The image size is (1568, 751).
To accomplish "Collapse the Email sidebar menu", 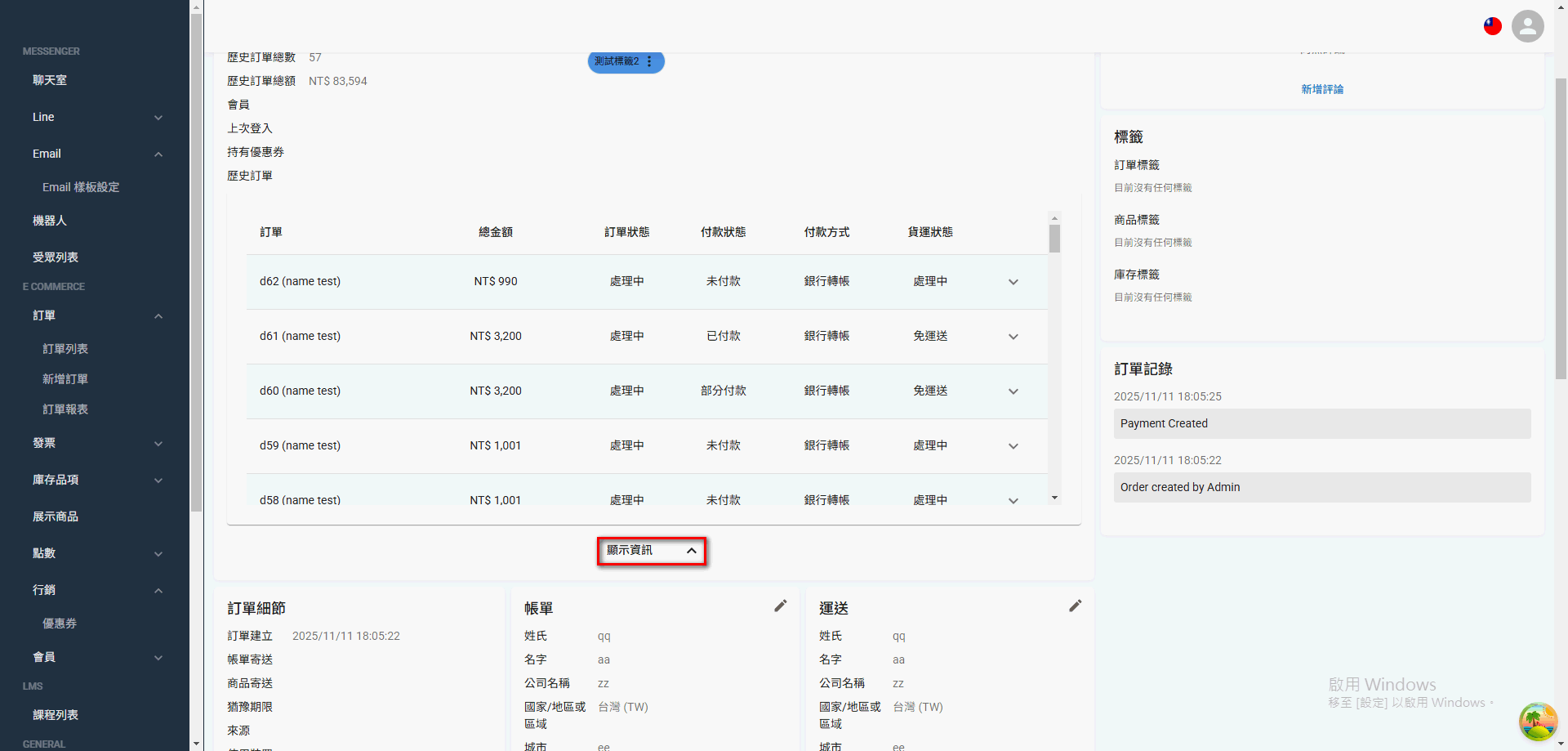I will point(158,154).
